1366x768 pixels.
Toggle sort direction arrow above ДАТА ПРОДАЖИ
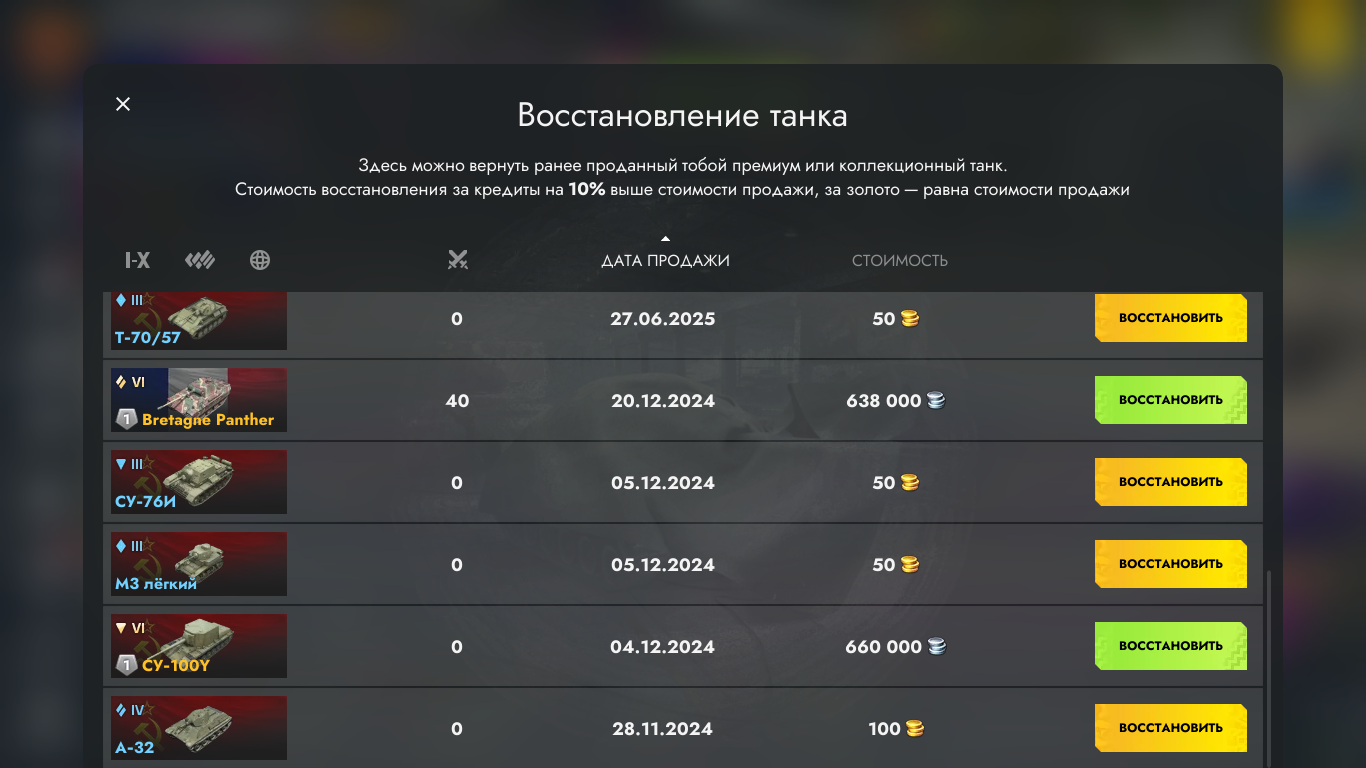[665, 239]
